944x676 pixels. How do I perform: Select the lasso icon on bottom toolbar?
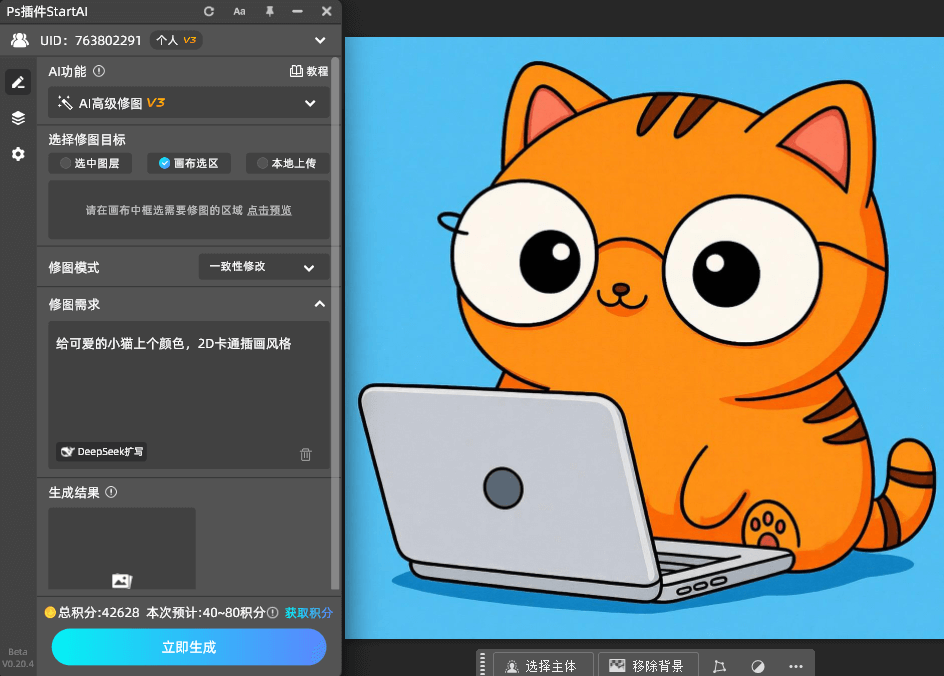point(719,665)
